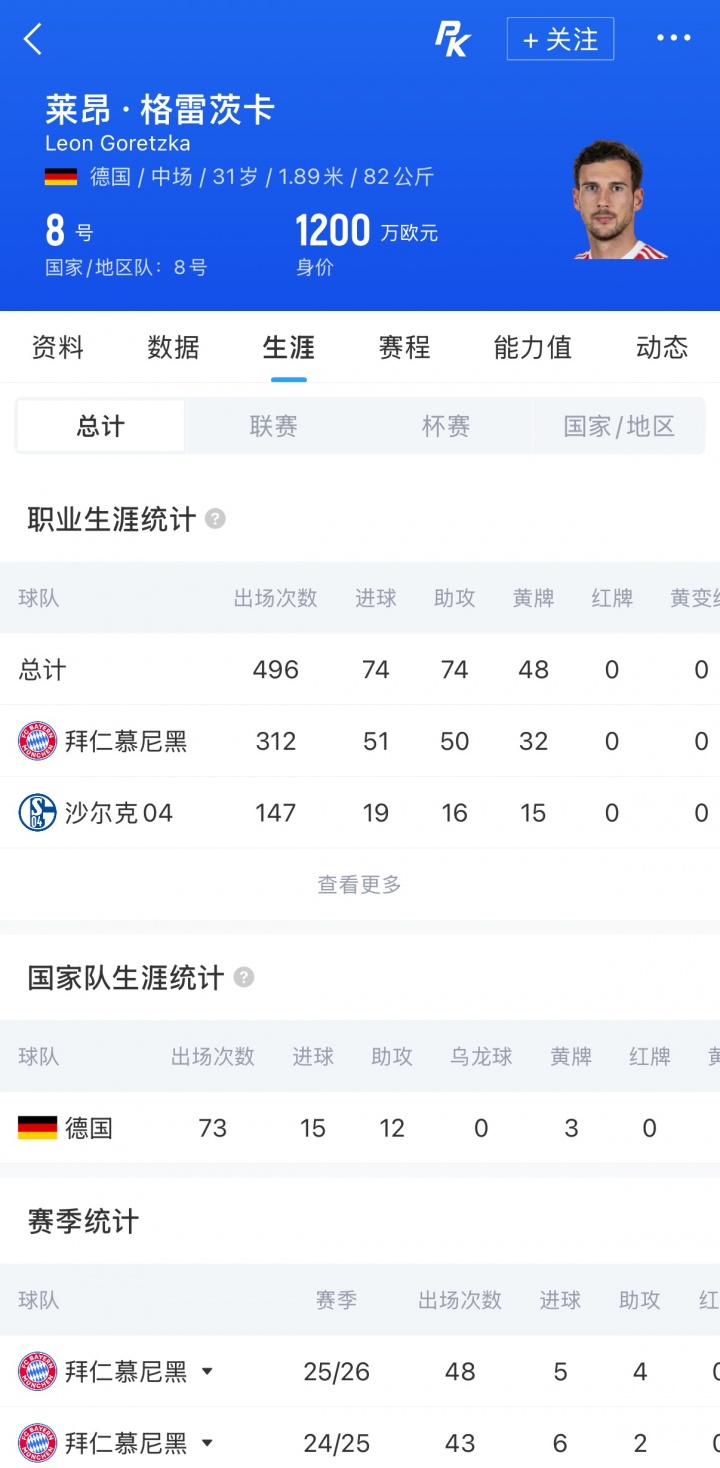Tap the Germany flag in national team stats
This screenshot has width=720, height=1468.
coord(38,1128)
